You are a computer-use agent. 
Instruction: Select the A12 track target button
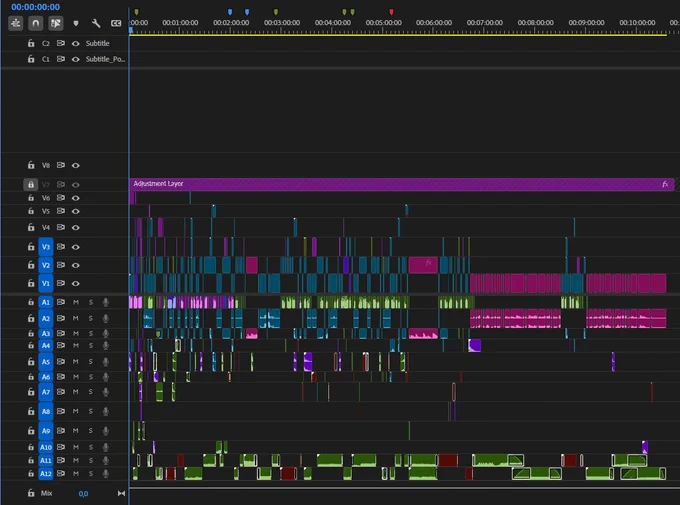click(46, 474)
